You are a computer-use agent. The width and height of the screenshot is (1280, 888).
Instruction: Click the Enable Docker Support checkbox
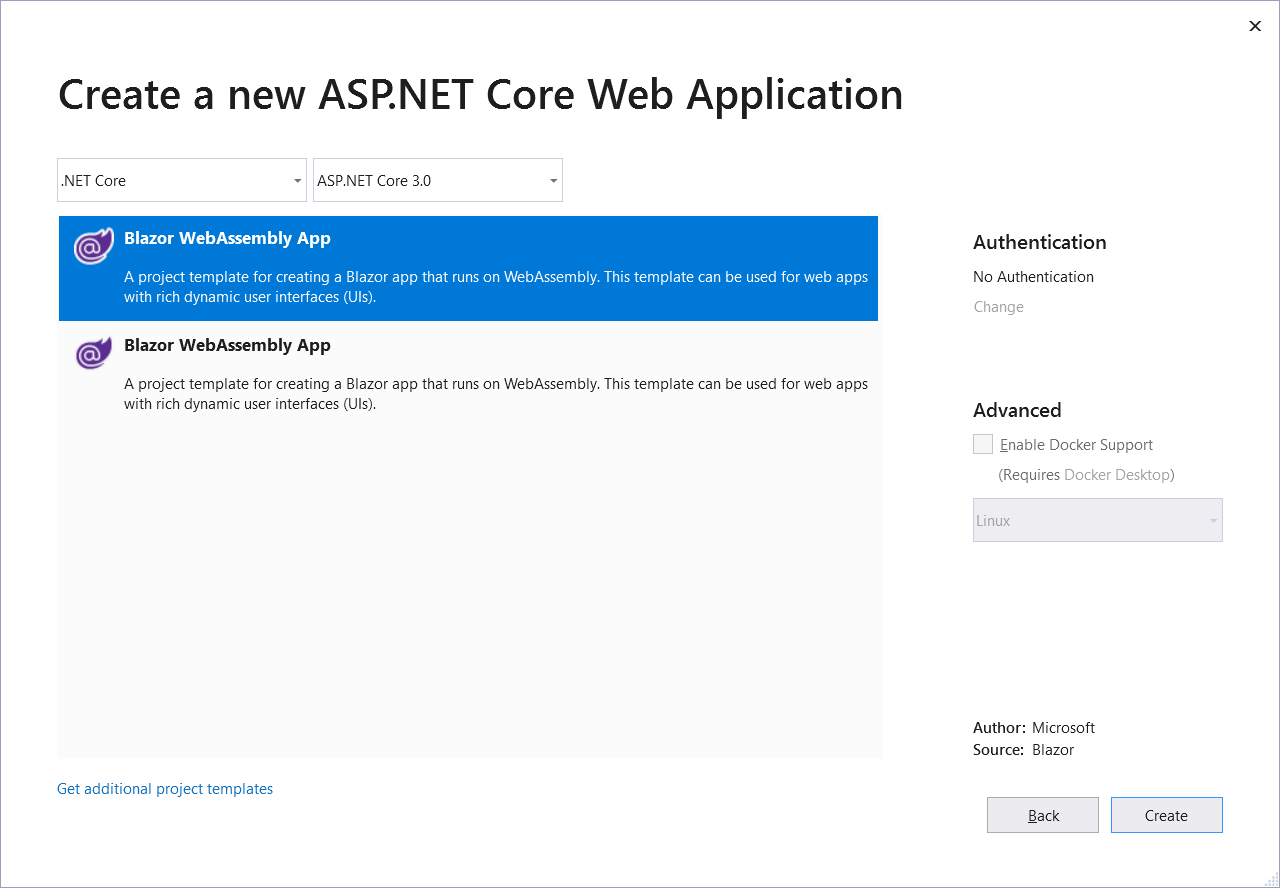tap(982, 444)
